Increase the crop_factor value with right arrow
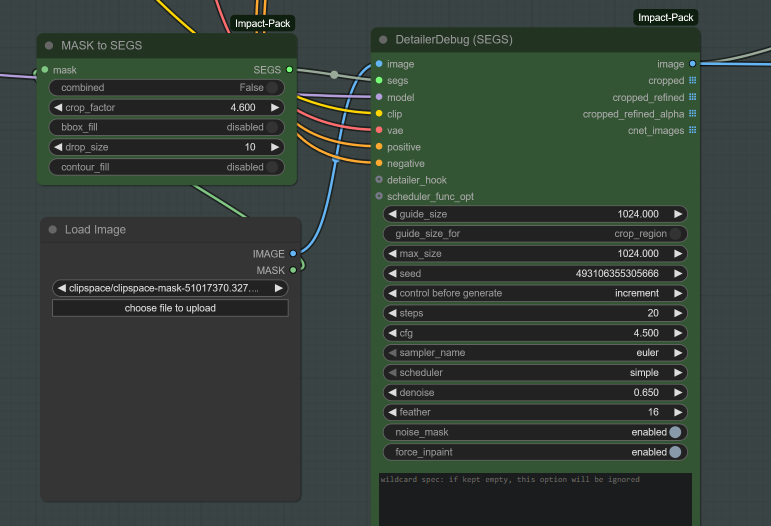The height and width of the screenshot is (526, 771). pyautogui.click(x=275, y=107)
